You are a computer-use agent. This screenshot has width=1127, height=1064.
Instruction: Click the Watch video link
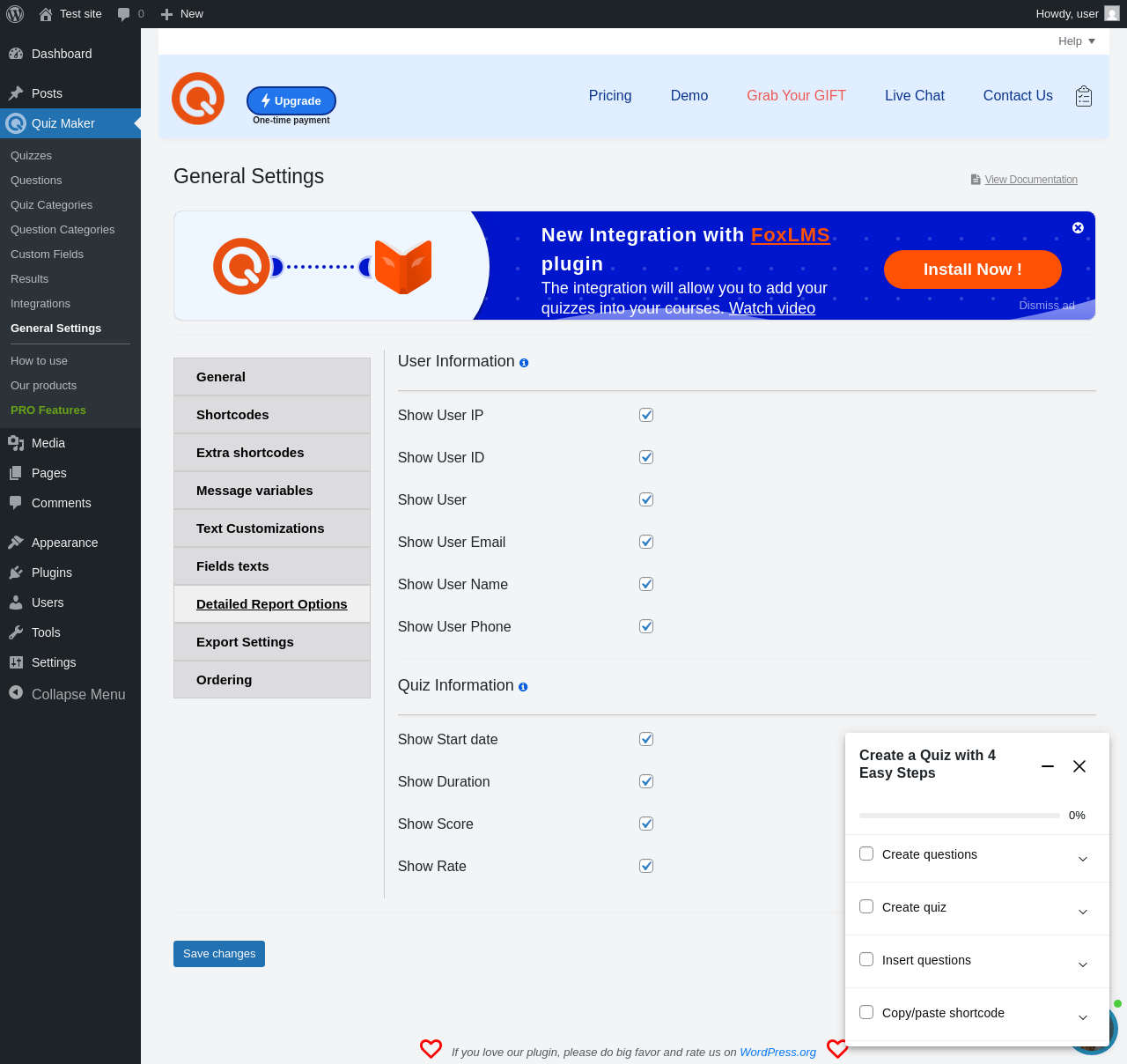click(772, 308)
